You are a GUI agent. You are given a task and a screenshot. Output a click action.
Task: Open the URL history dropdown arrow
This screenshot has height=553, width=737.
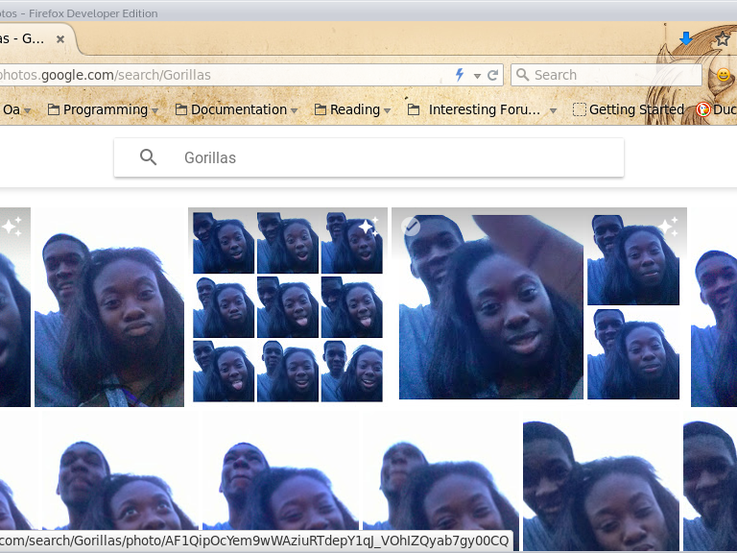click(x=477, y=75)
